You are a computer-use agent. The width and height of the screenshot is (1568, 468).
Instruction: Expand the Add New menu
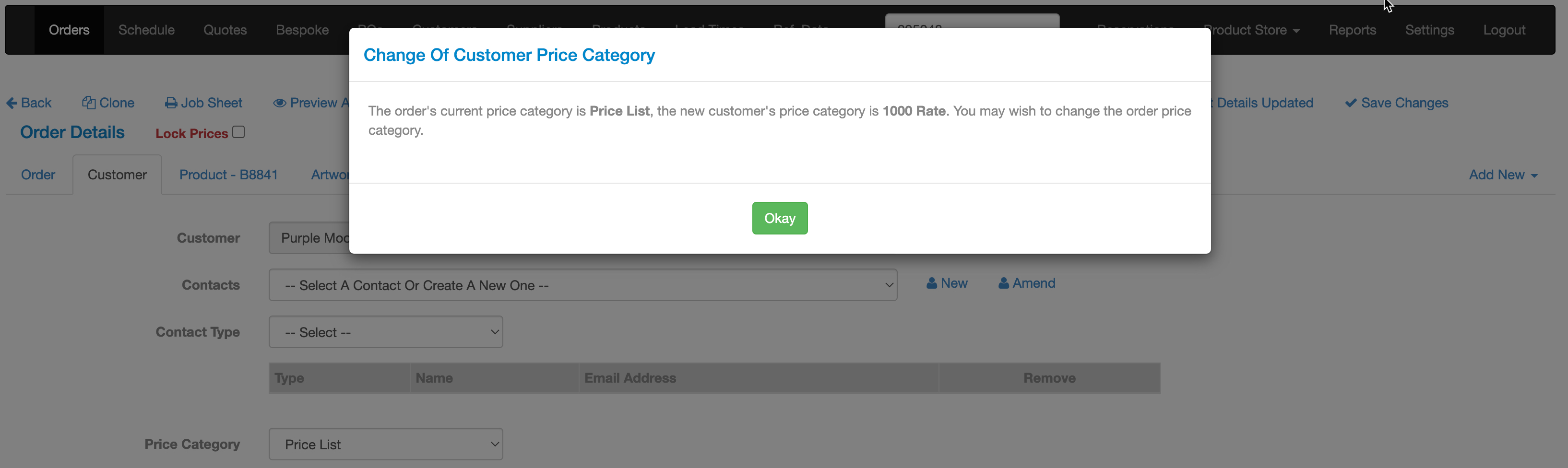1503,175
